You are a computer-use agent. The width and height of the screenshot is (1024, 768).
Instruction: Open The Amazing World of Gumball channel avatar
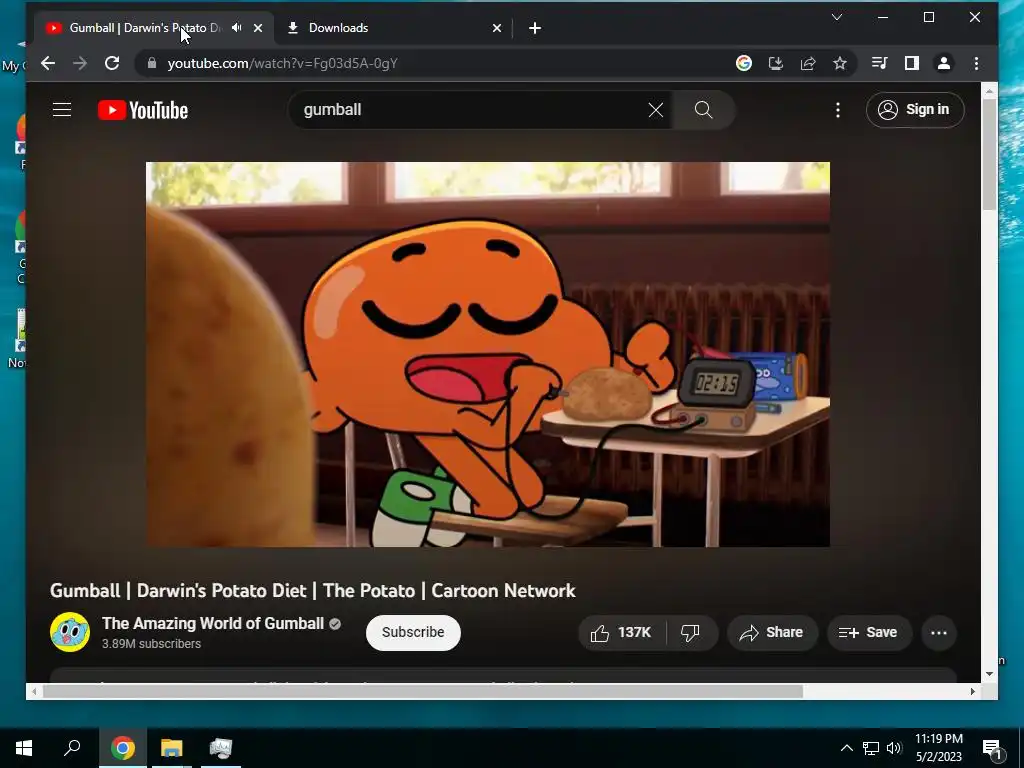click(x=70, y=632)
